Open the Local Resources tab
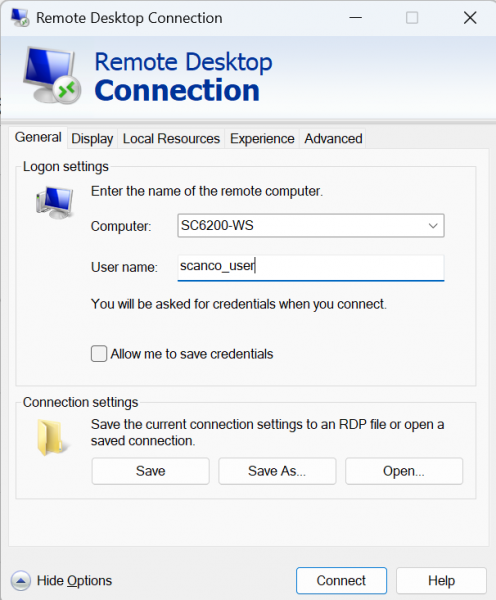This screenshot has width=496, height=600. [171, 139]
